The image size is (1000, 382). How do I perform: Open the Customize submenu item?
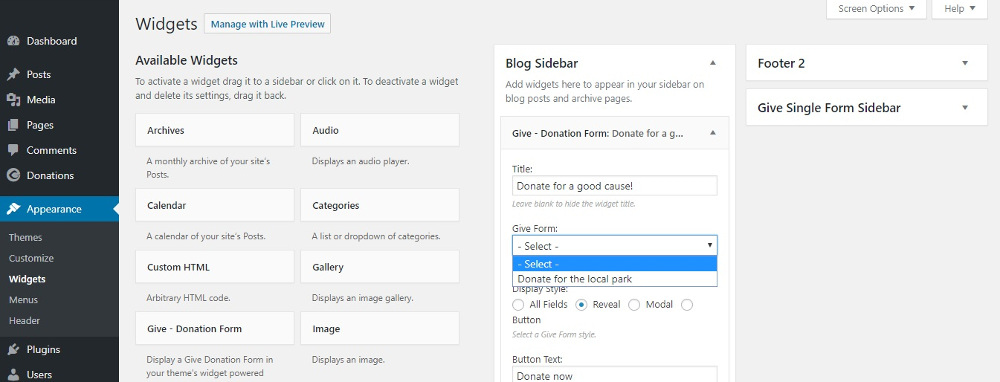pyautogui.click(x=31, y=258)
